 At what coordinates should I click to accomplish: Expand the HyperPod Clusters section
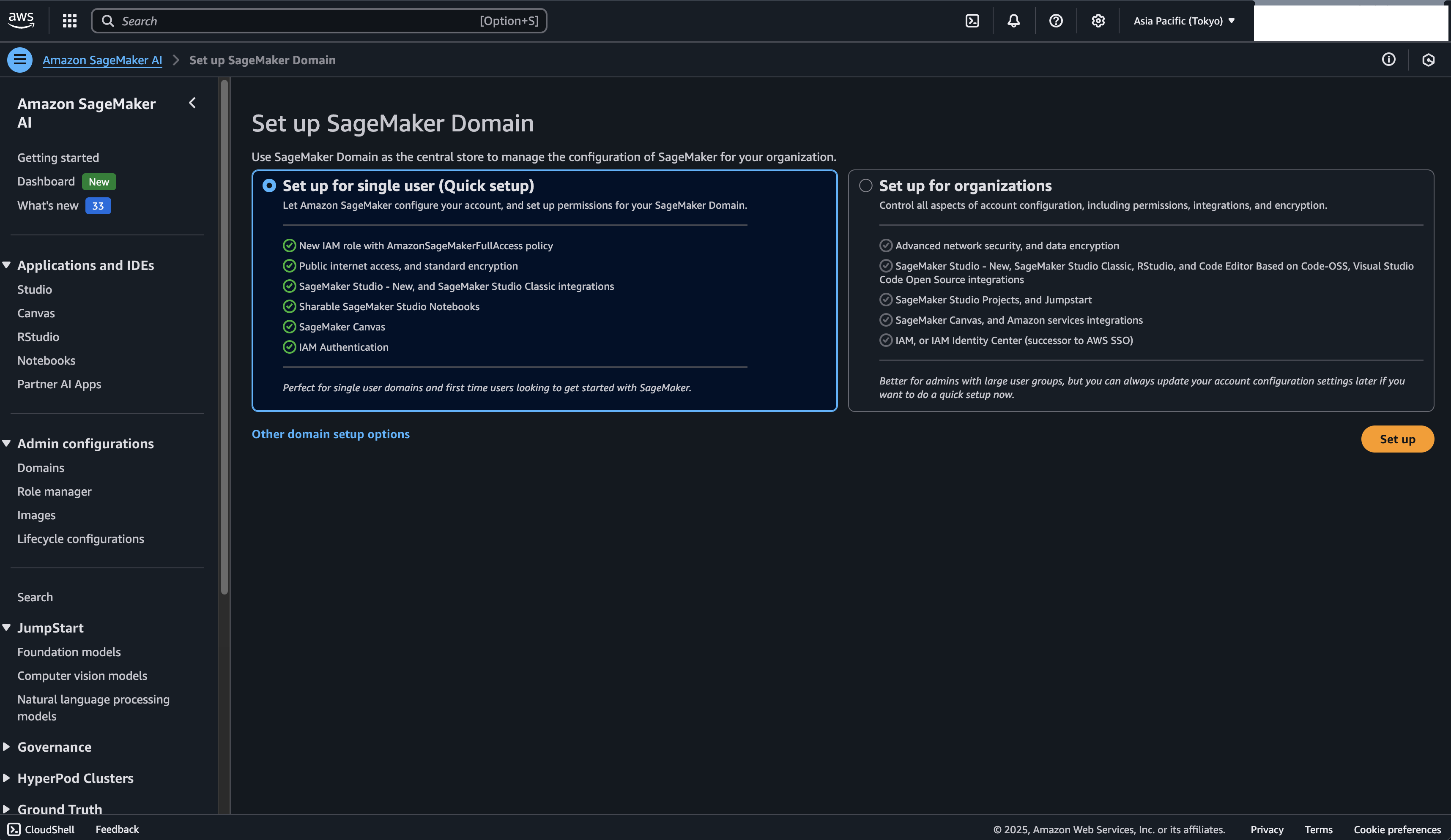click(x=6, y=778)
